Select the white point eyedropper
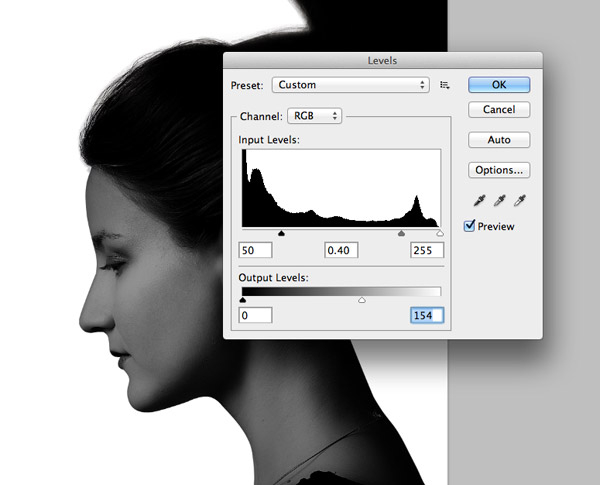Viewport: 600px width, 485px height. 517,200
